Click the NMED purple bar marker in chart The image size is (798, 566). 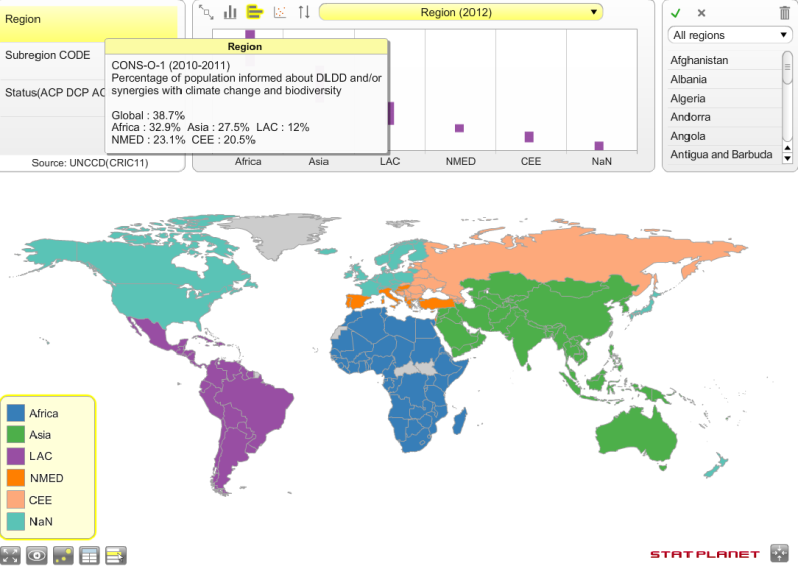[x=460, y=128]
